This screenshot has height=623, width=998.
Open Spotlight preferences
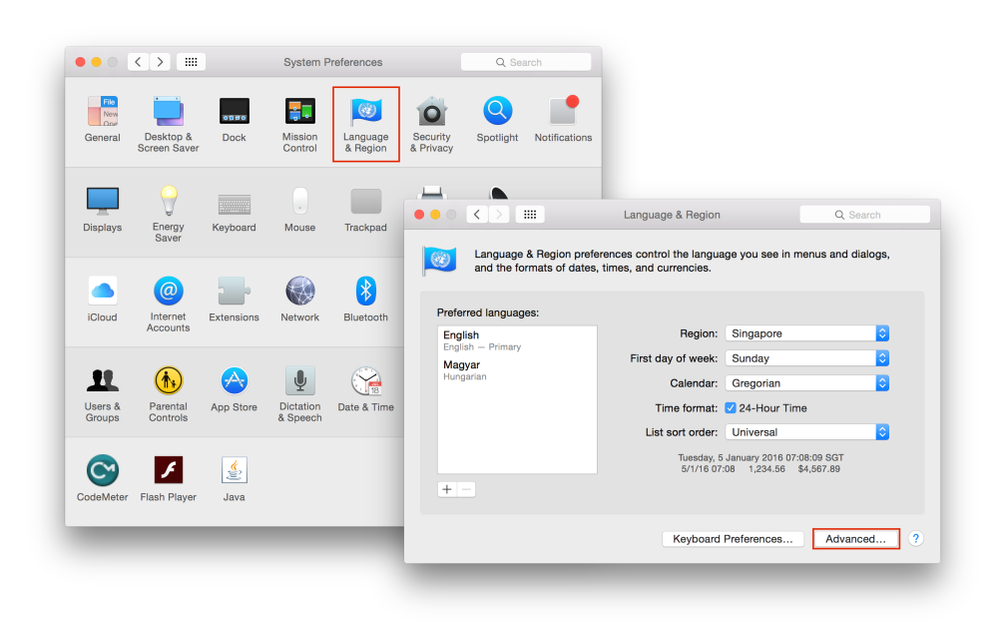click(497, 119)
